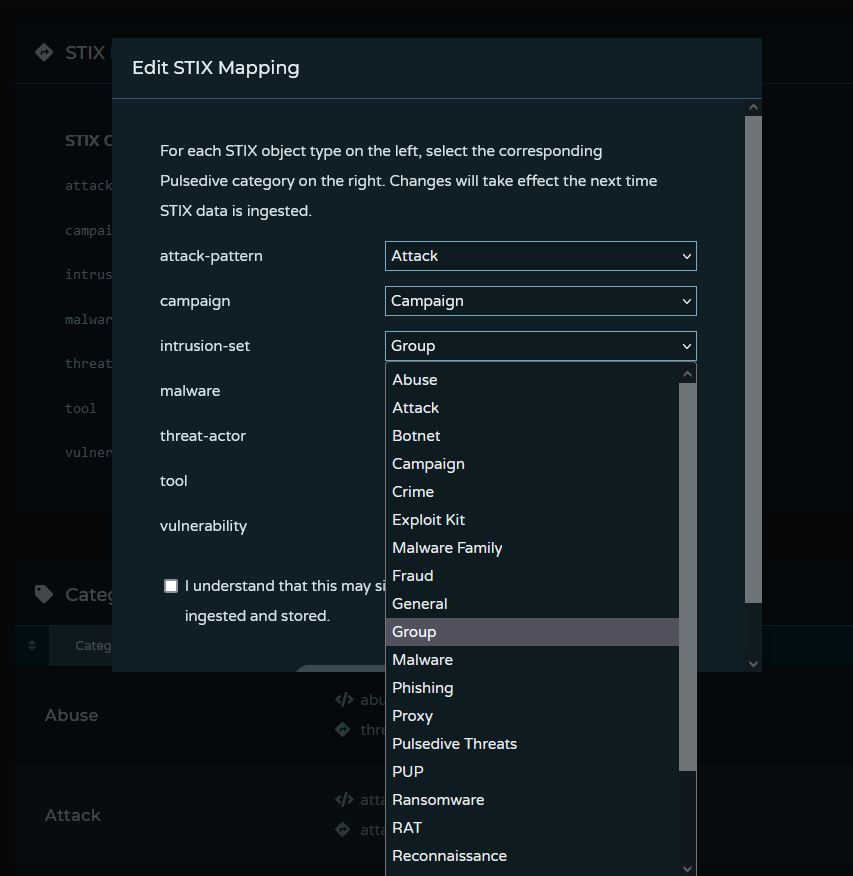Click the dialog's vertical scrollbar thumb

point(754,359)
